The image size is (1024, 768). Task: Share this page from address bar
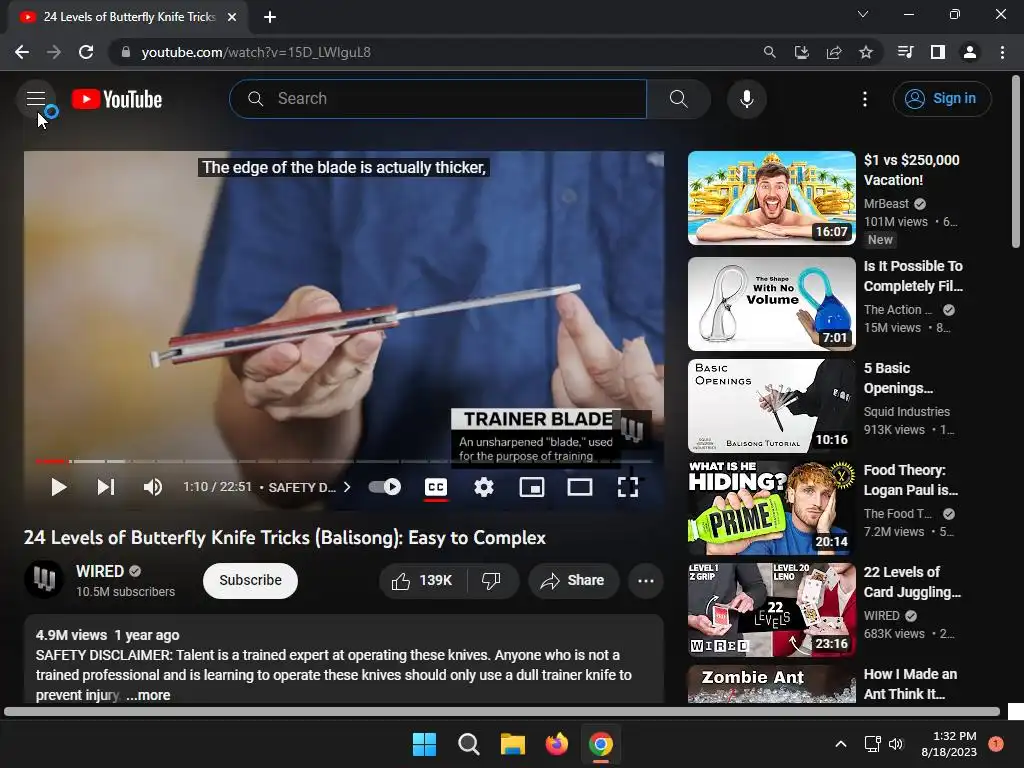[834, 52]
